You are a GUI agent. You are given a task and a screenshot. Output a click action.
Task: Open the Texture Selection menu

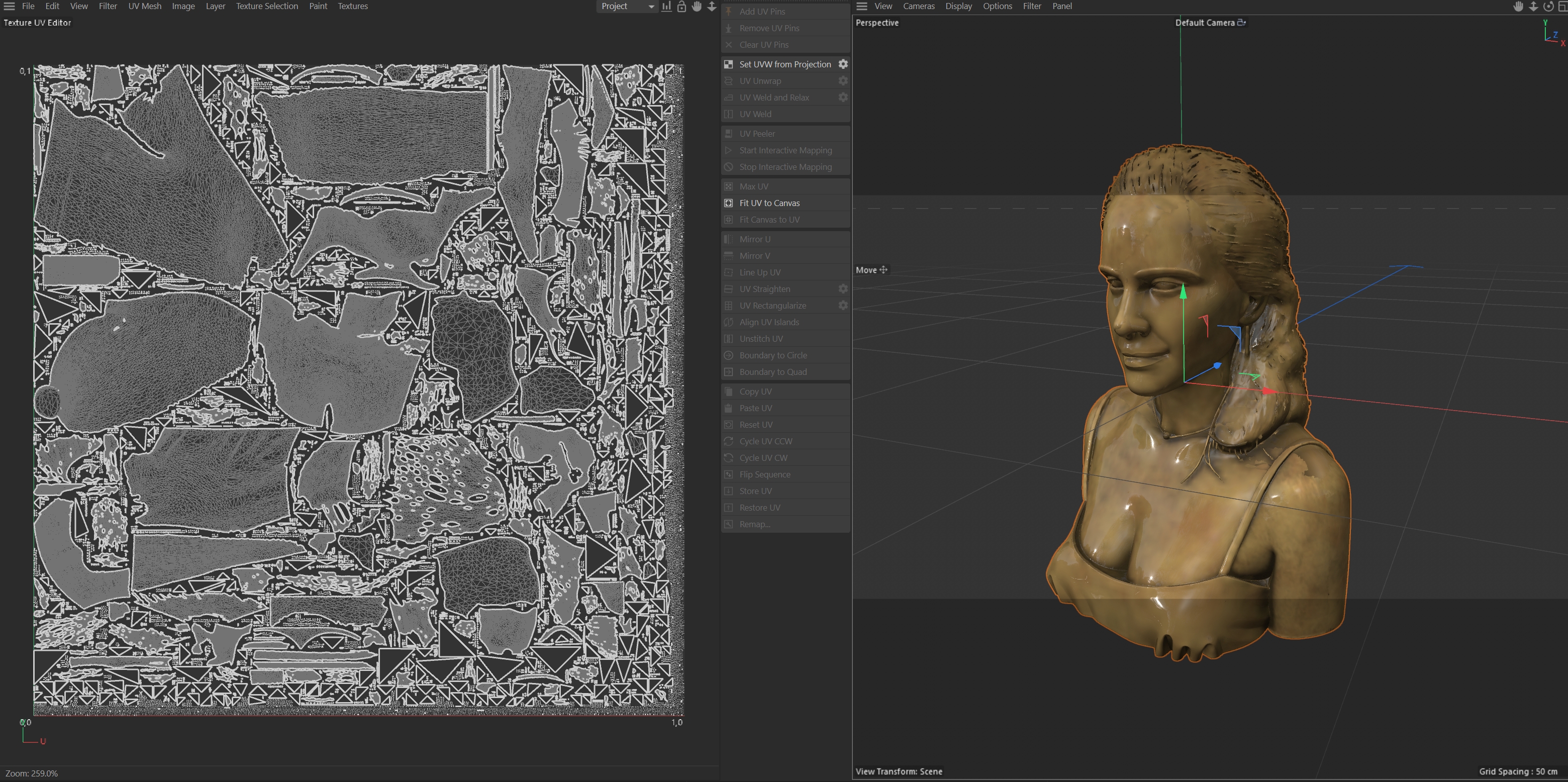point(266,6)
